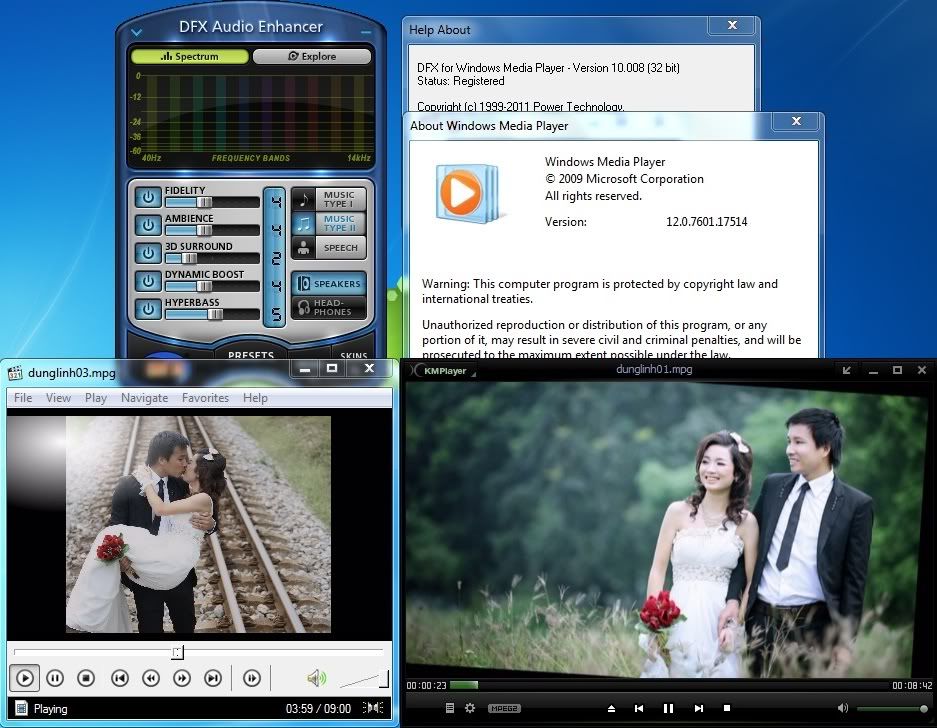Click the 03:59 / 09:00 time display
The image size is (937, 728).
click(318, 709)
